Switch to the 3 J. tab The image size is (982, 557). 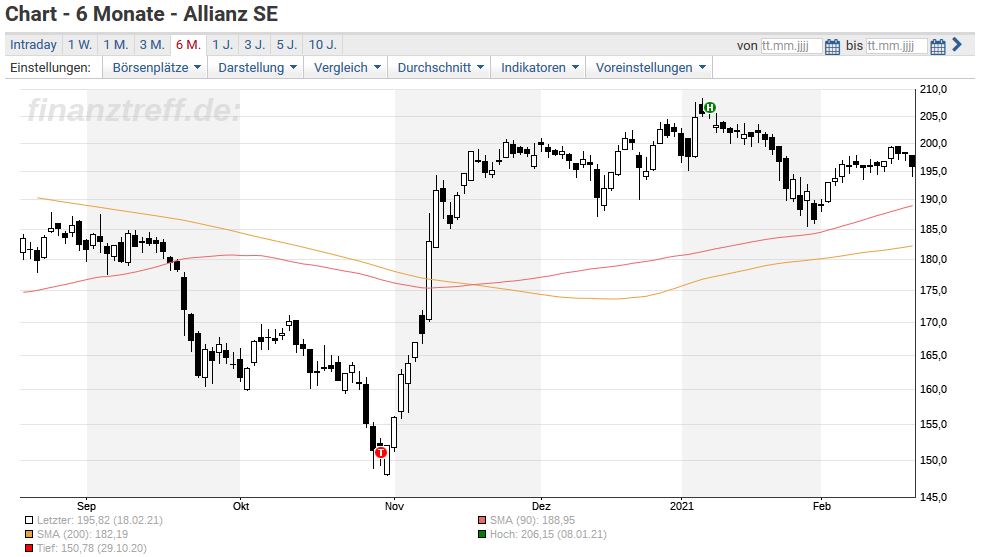255,45
